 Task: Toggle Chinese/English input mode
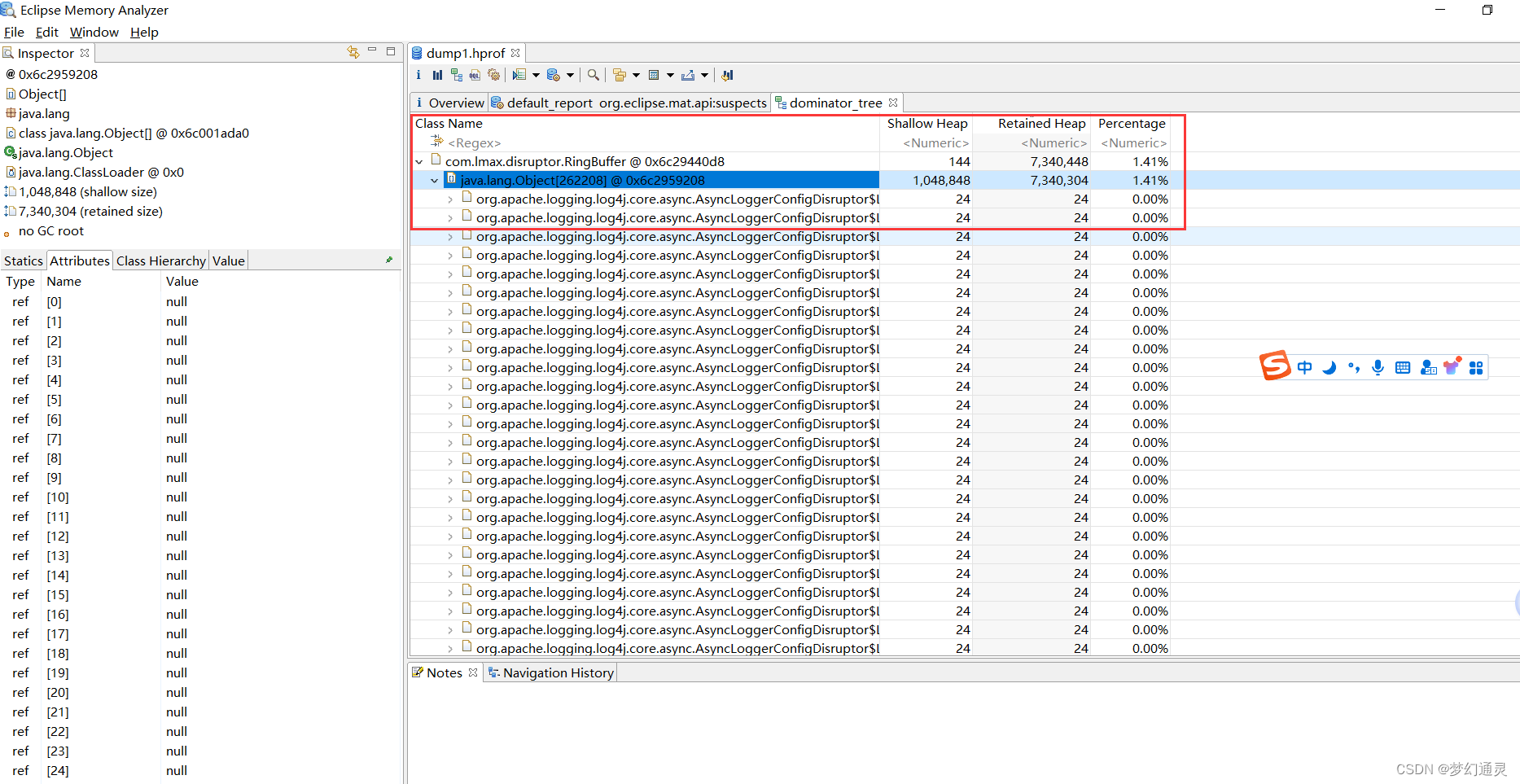click(1305, 368)
